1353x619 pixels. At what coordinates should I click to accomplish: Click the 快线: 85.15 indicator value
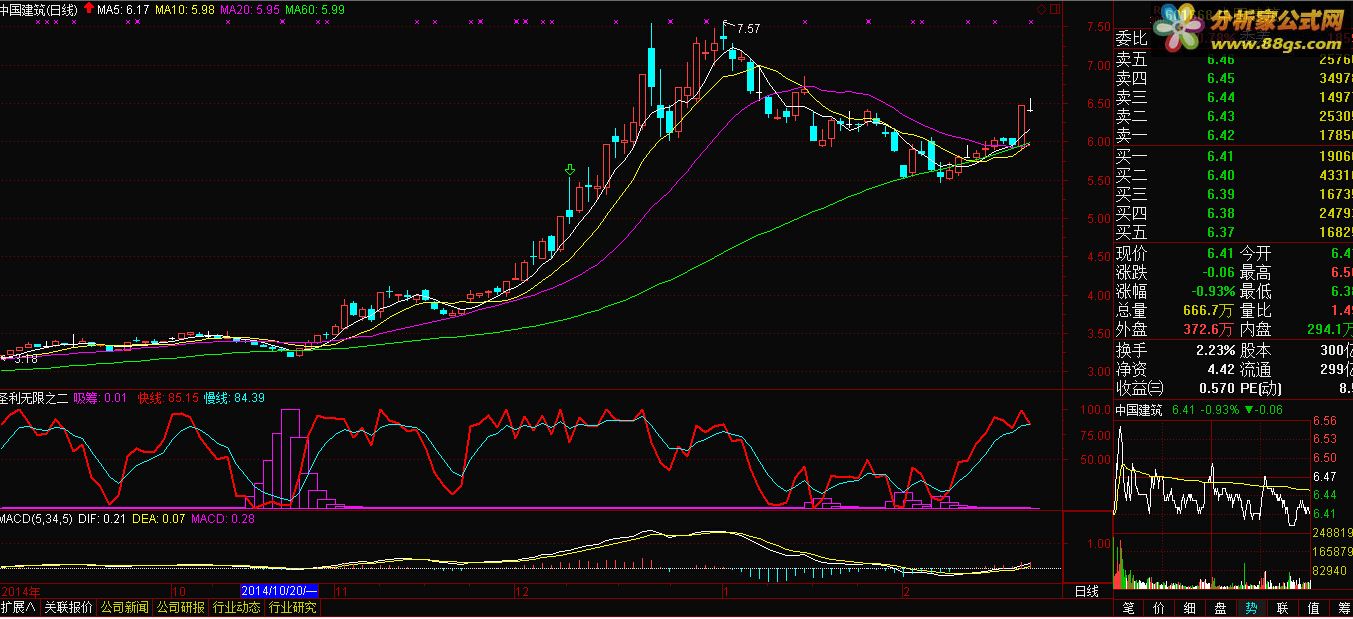coord(166,398)
